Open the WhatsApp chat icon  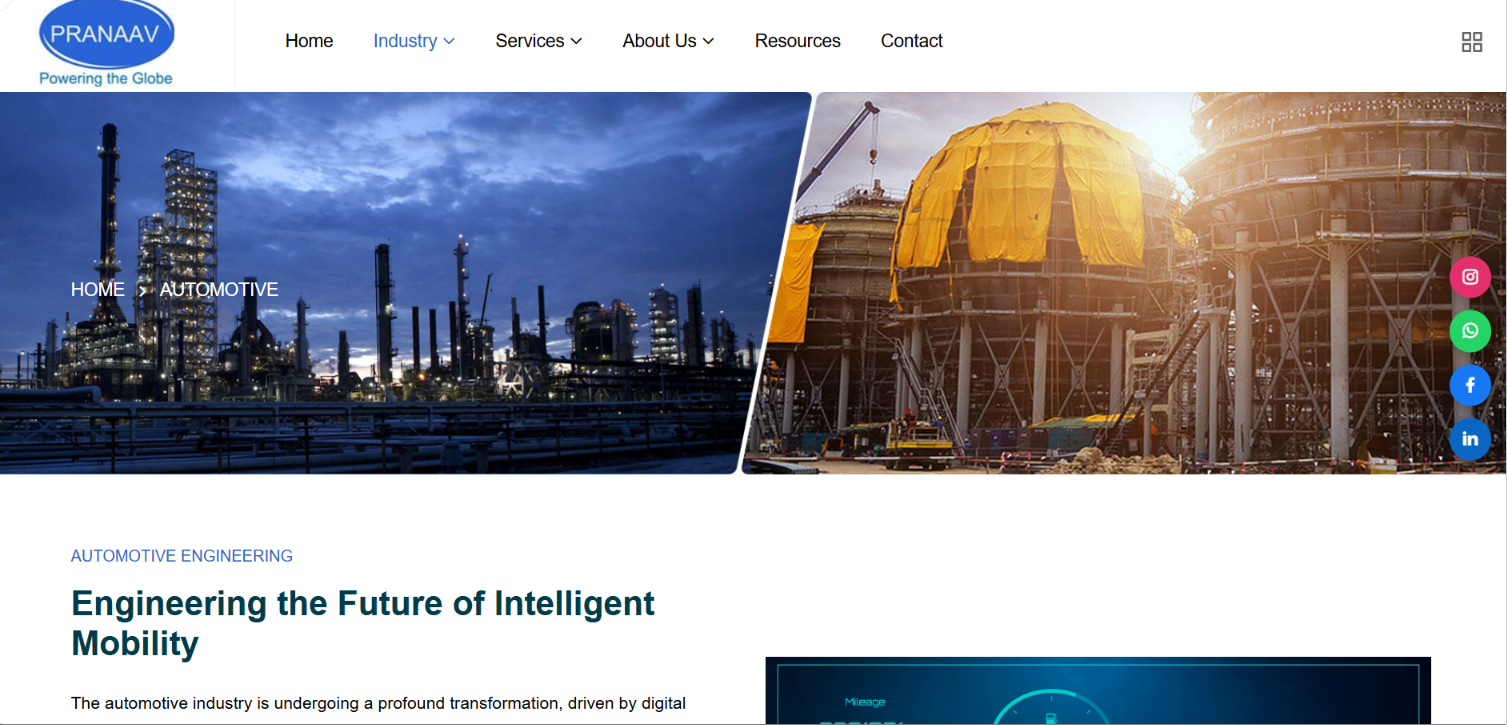point(1470,331)
